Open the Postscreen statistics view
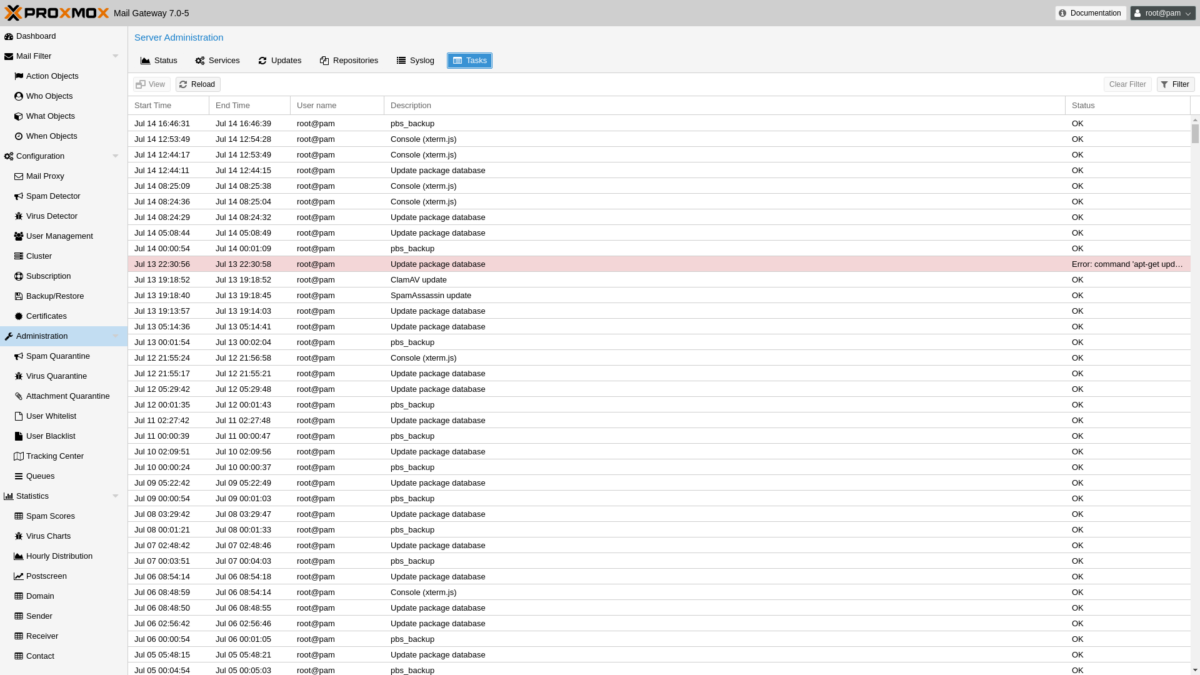 46,576
